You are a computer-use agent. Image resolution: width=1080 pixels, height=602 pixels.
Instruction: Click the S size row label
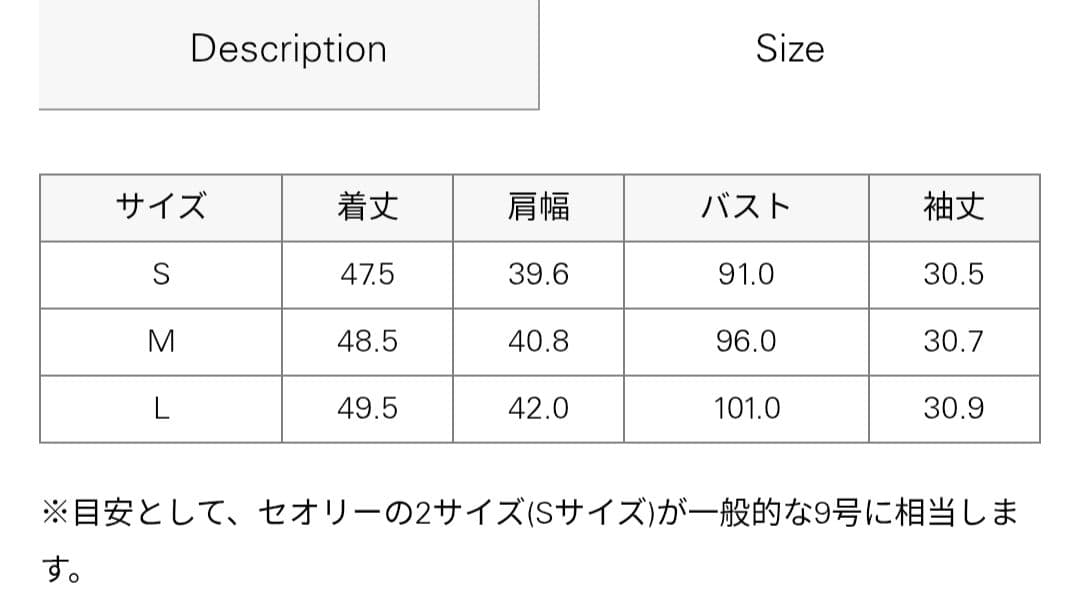(x=160, y=274)
